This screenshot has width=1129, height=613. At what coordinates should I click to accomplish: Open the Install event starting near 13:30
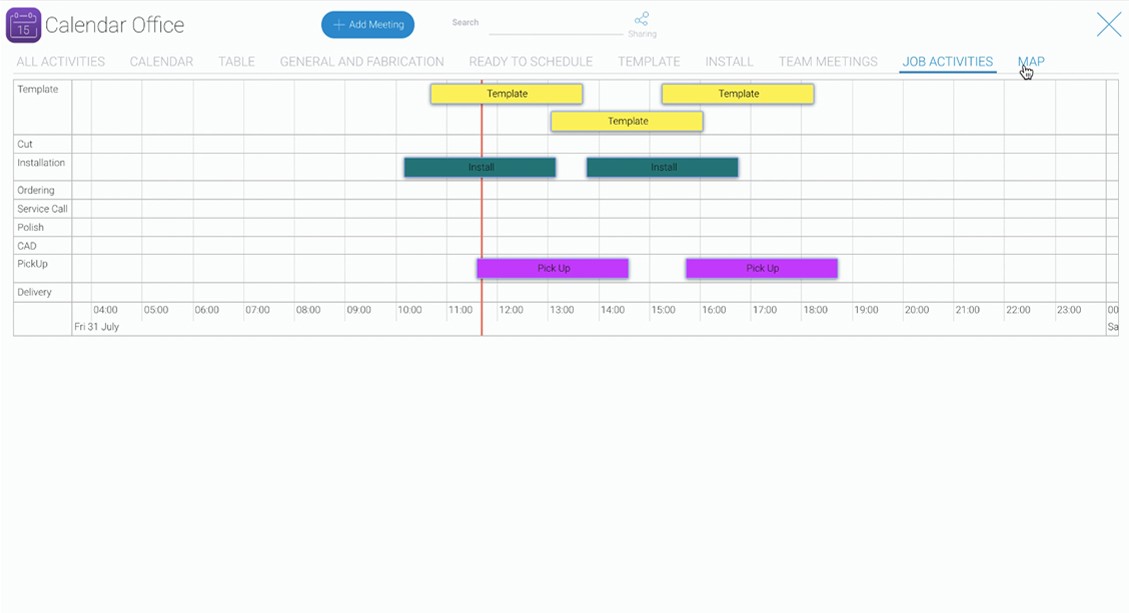coord(662,167)
